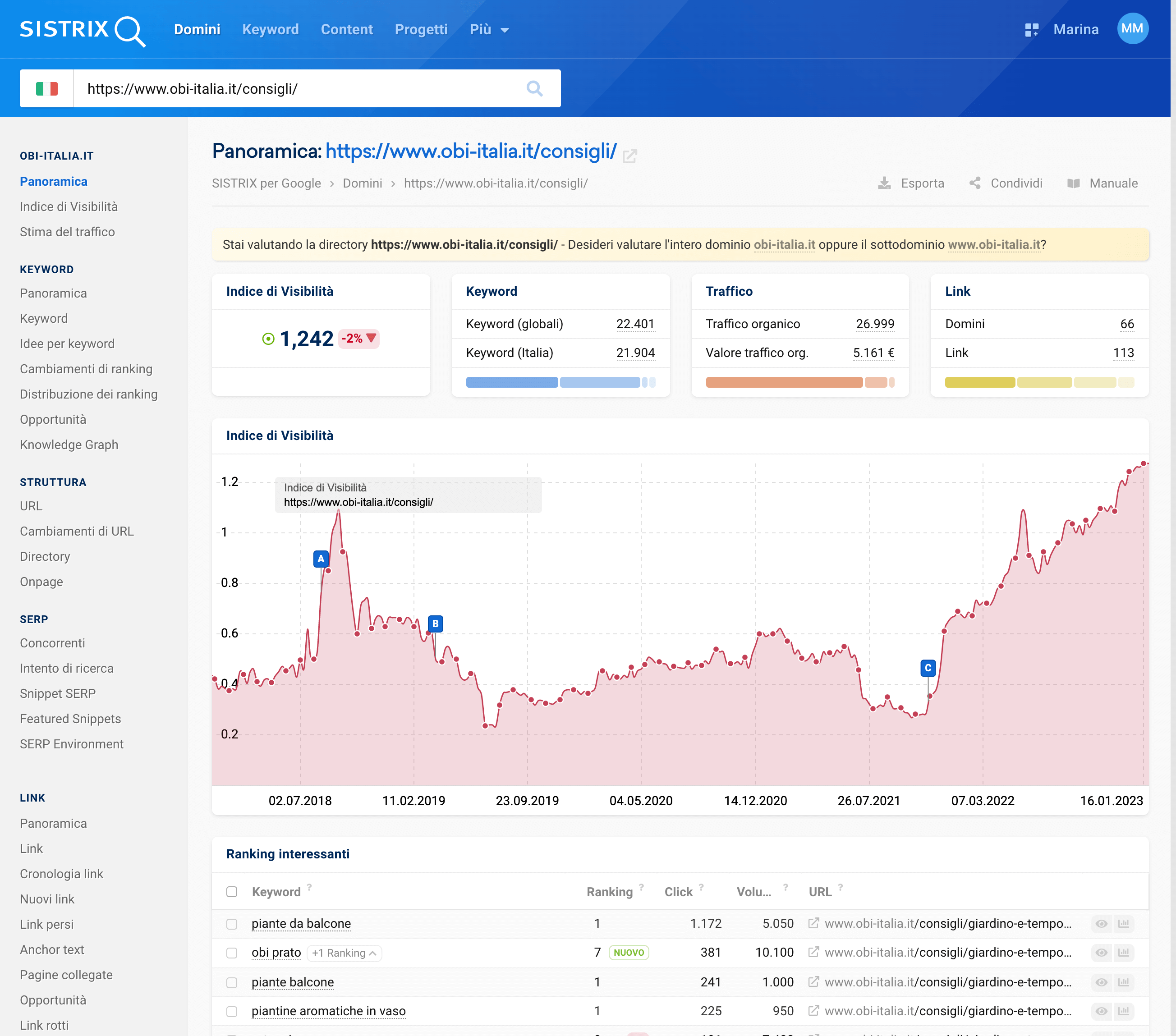
Task: Click the external link icon beside page title
Action: (x=630, y=156)
